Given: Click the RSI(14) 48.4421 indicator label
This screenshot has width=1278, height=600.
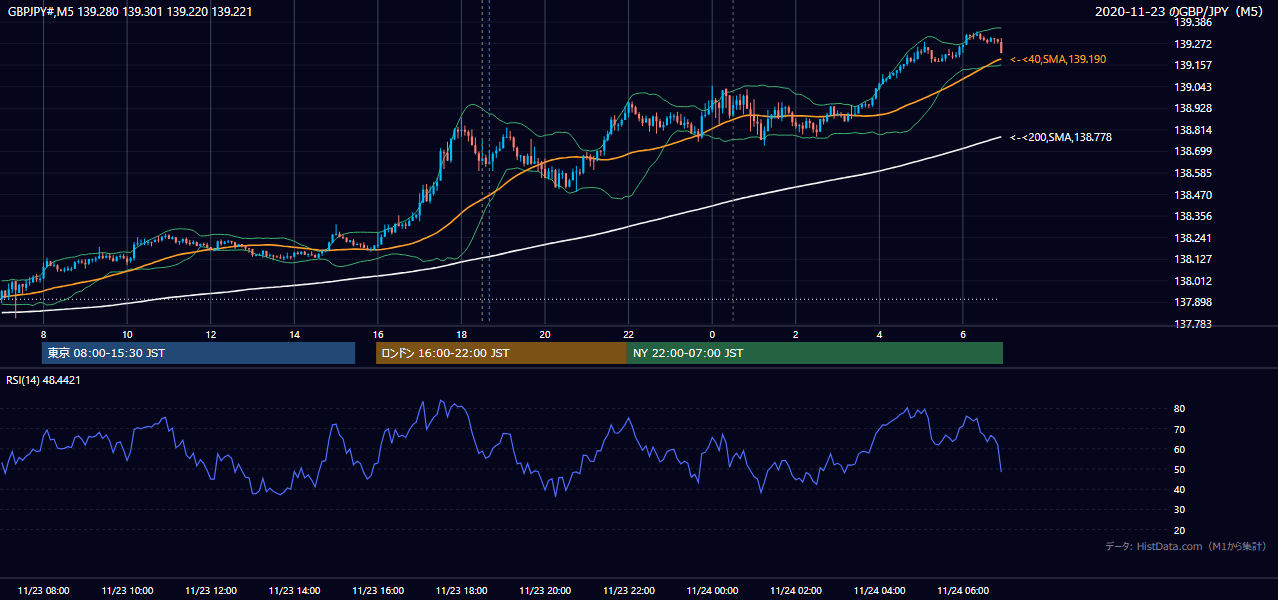Looking at the screenshot, I should click(43, 380).
